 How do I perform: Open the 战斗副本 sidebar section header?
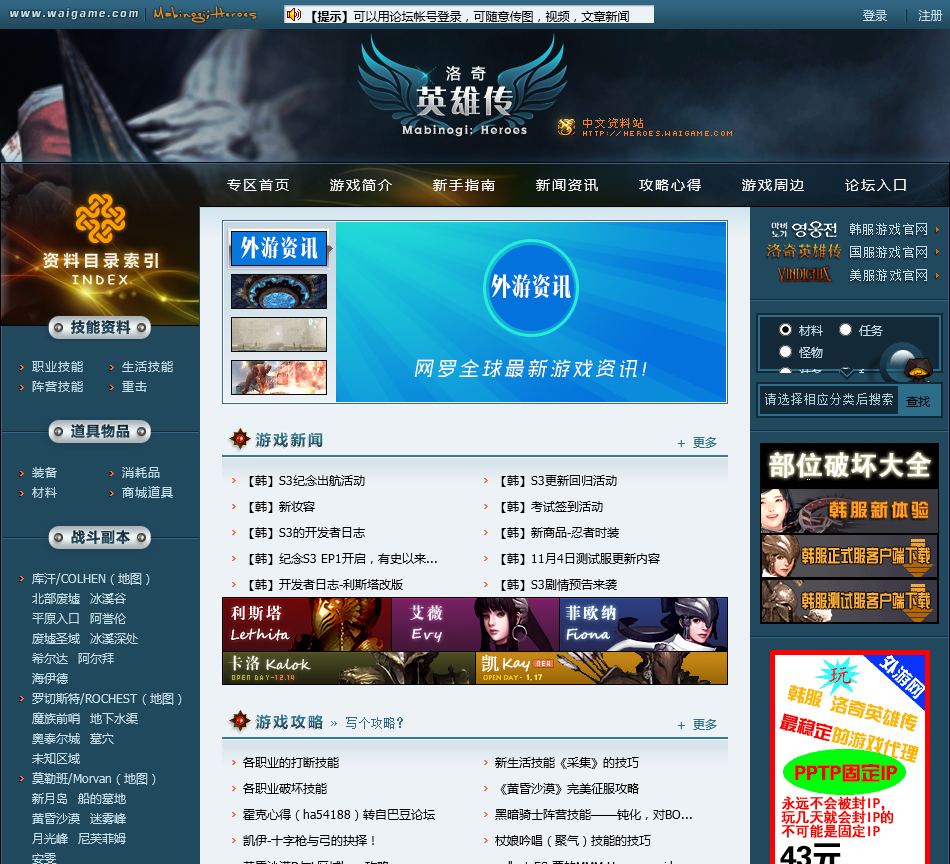100,537
